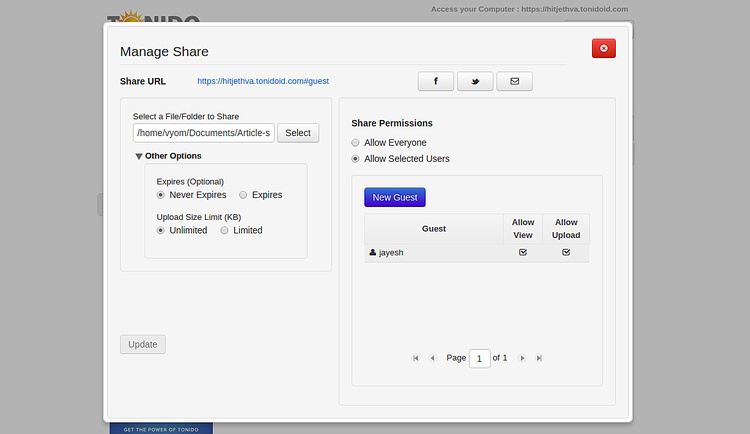
Task: Share link via Facebook icon
Action: pos(436,82)
